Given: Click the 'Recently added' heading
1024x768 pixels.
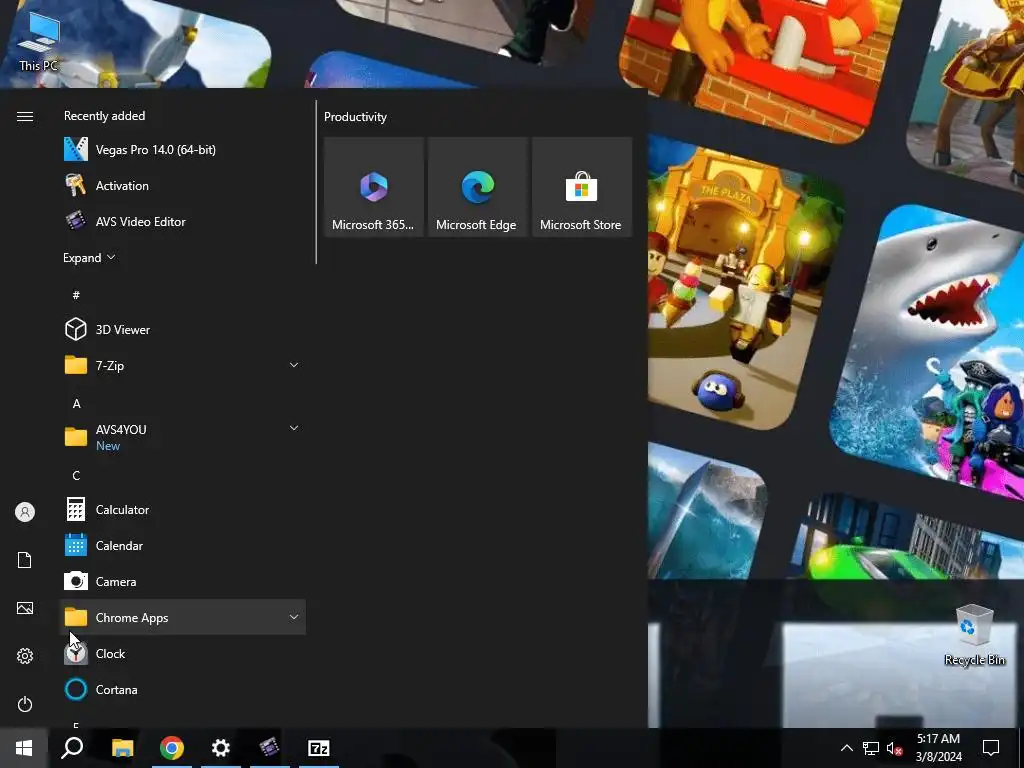Looking at the screenshot, I should click(x=104, y=116).
